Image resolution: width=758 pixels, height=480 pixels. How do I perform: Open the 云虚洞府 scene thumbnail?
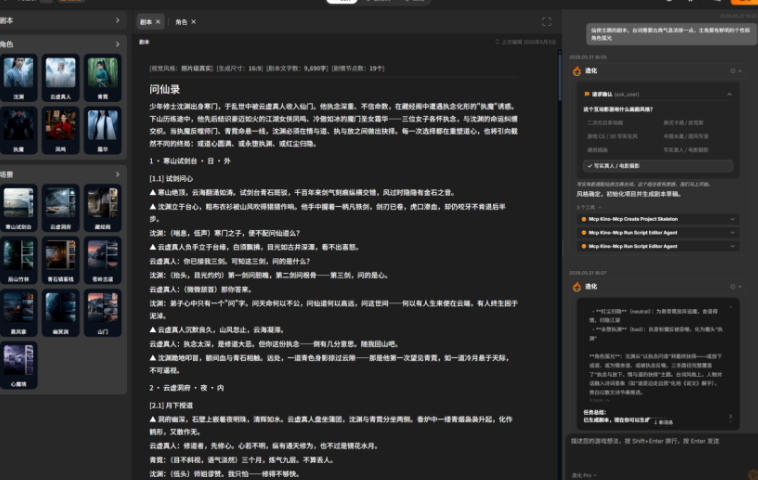tap(60, 207)
